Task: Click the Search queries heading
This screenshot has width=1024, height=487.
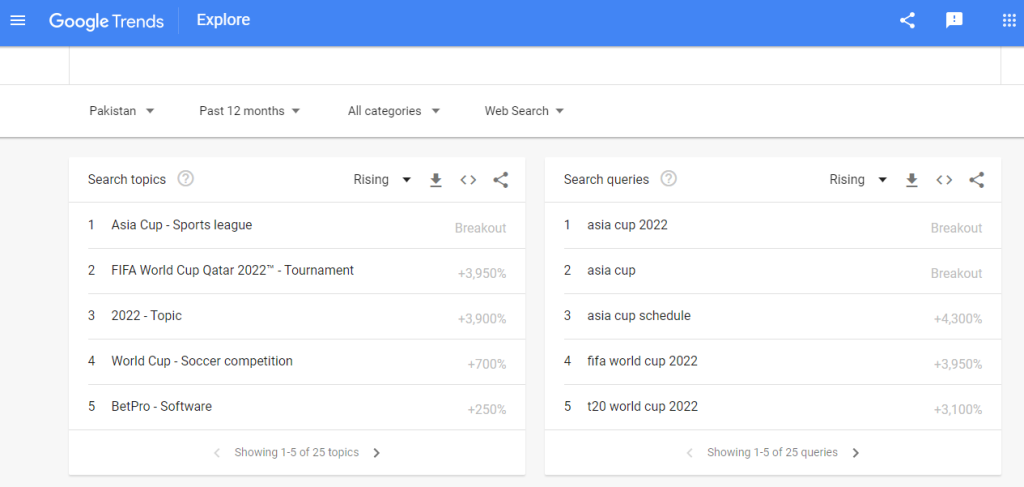Action: tap(607, 180)
